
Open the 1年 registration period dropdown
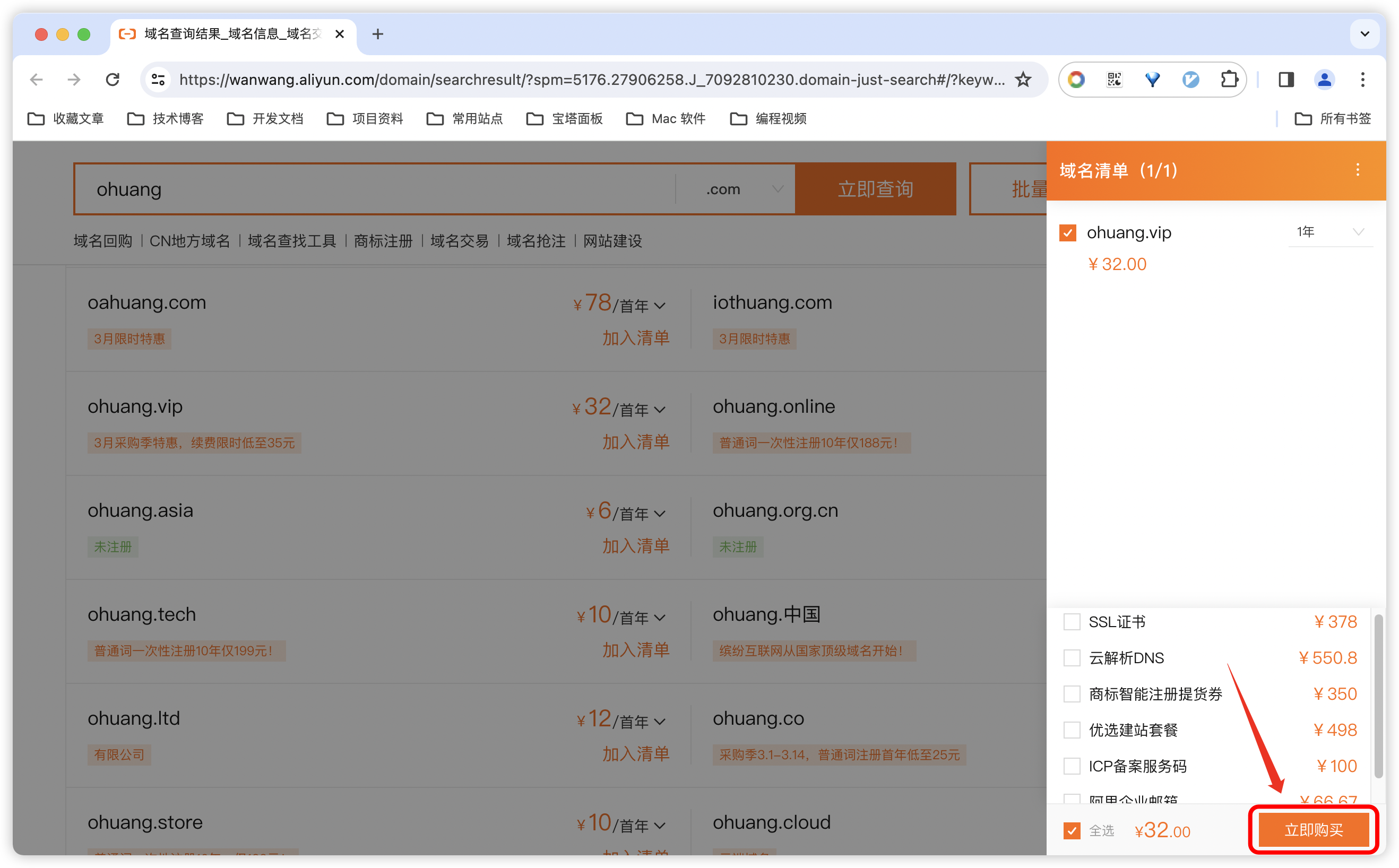click(1329, 232)
